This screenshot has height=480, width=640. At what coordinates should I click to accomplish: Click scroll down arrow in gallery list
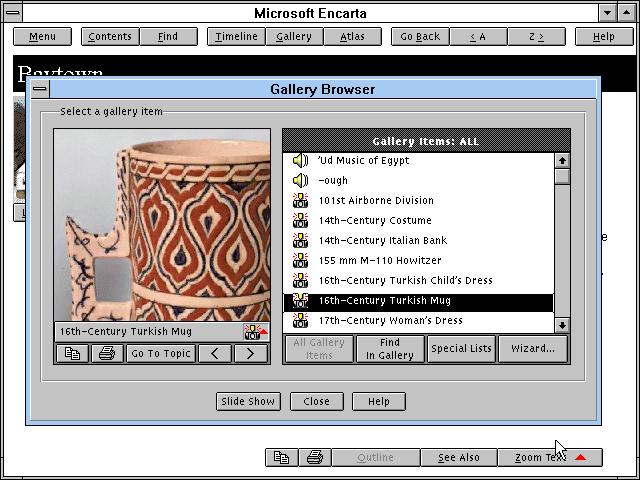click(562, 325)
